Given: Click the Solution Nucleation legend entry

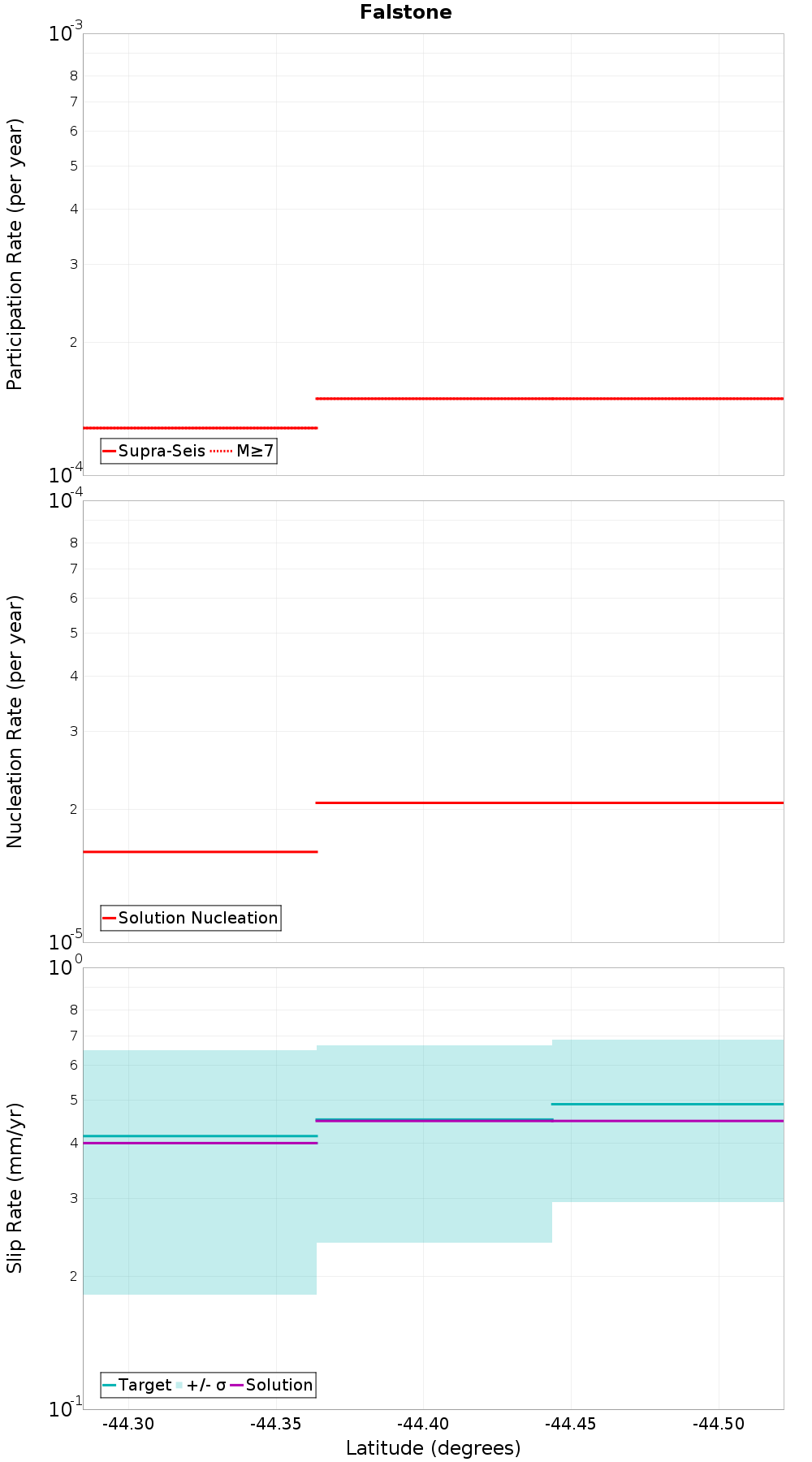Looking at the screenshot, I should tap(191, 918).
